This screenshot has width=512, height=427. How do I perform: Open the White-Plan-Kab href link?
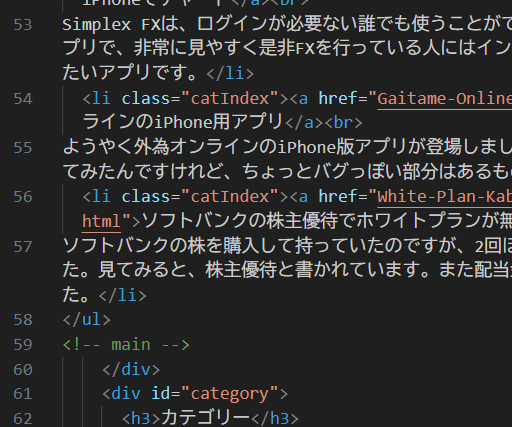click(444, 197)
